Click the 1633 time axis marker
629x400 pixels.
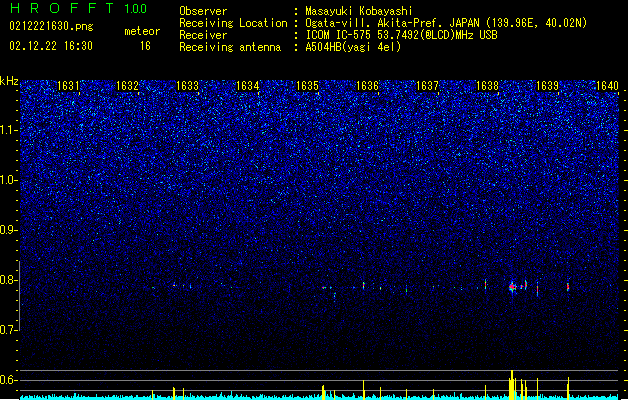click(187, 86)
